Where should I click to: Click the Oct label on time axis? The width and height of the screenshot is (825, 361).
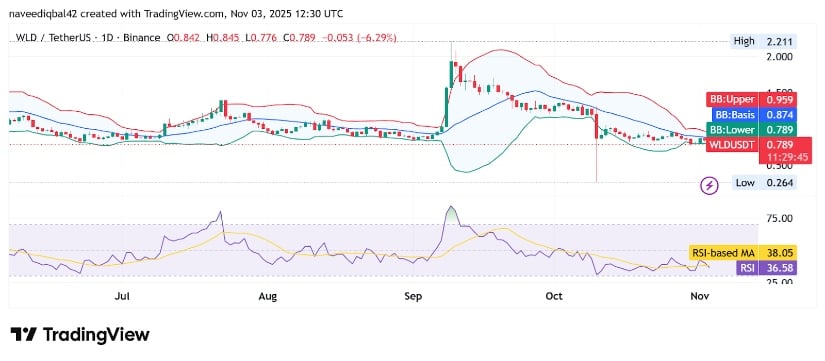tap(554, 297)
